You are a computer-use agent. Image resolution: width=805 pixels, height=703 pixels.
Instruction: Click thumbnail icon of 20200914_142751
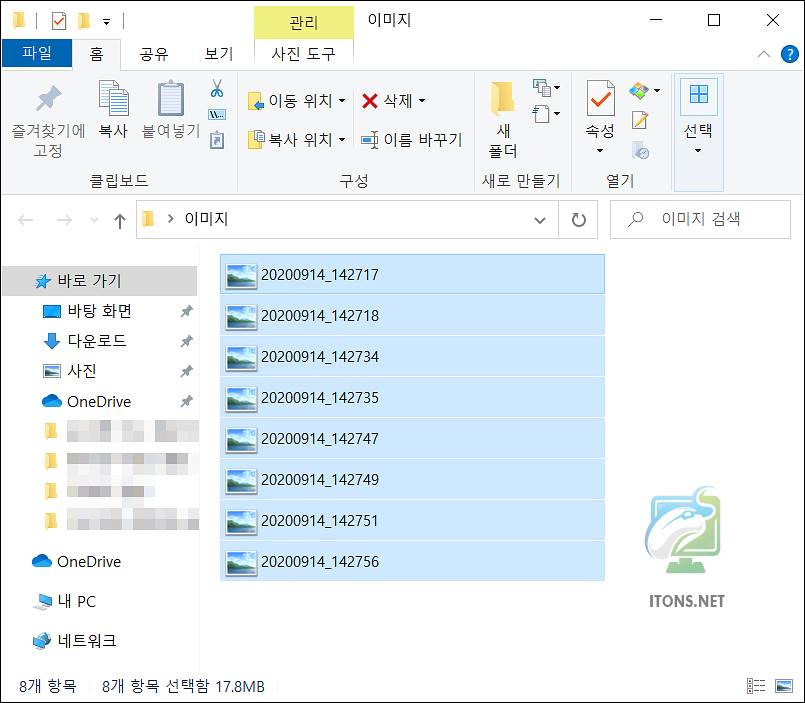pyautogui.click(x=241, y=522)
